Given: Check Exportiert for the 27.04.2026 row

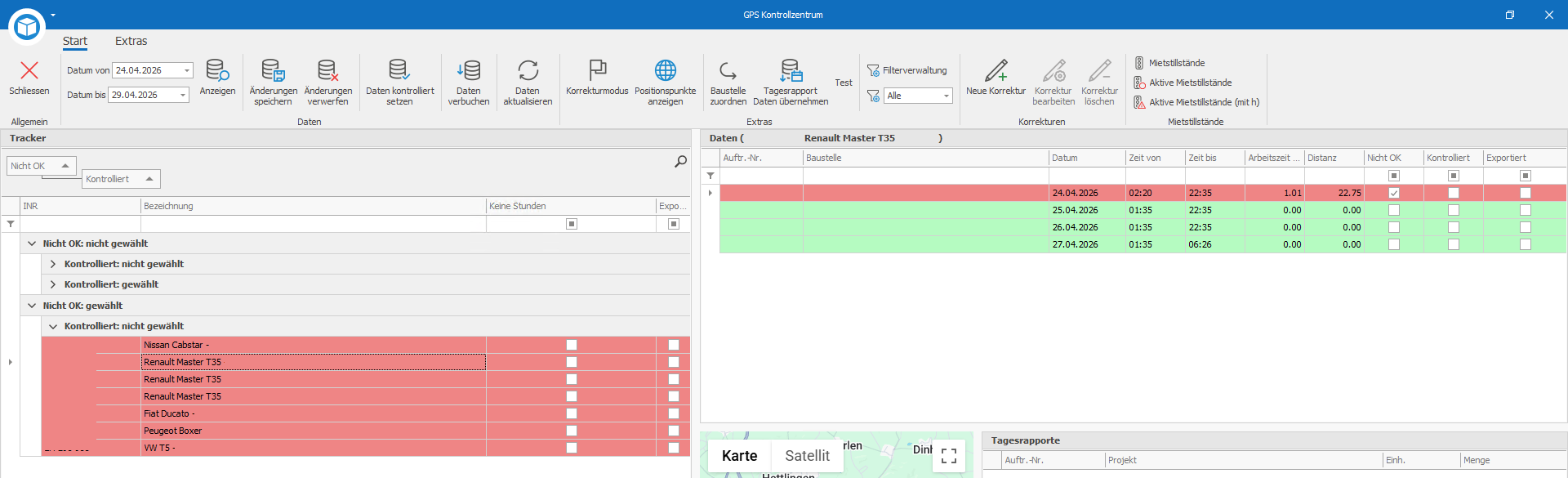Looking at the screenshot, I should 1526,244.
